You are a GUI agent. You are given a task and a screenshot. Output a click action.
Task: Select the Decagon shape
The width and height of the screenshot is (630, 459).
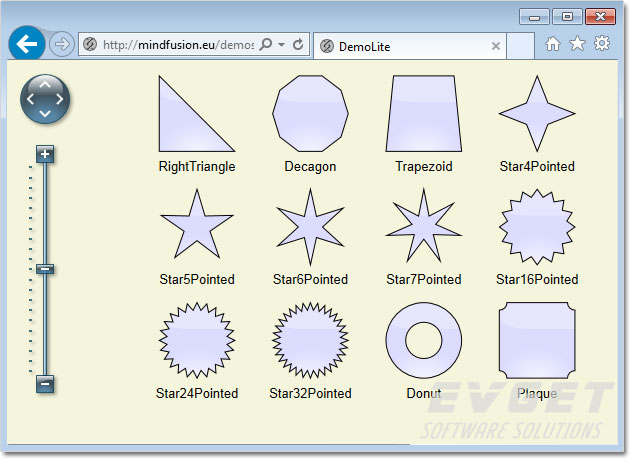click(x=310, y=113)
